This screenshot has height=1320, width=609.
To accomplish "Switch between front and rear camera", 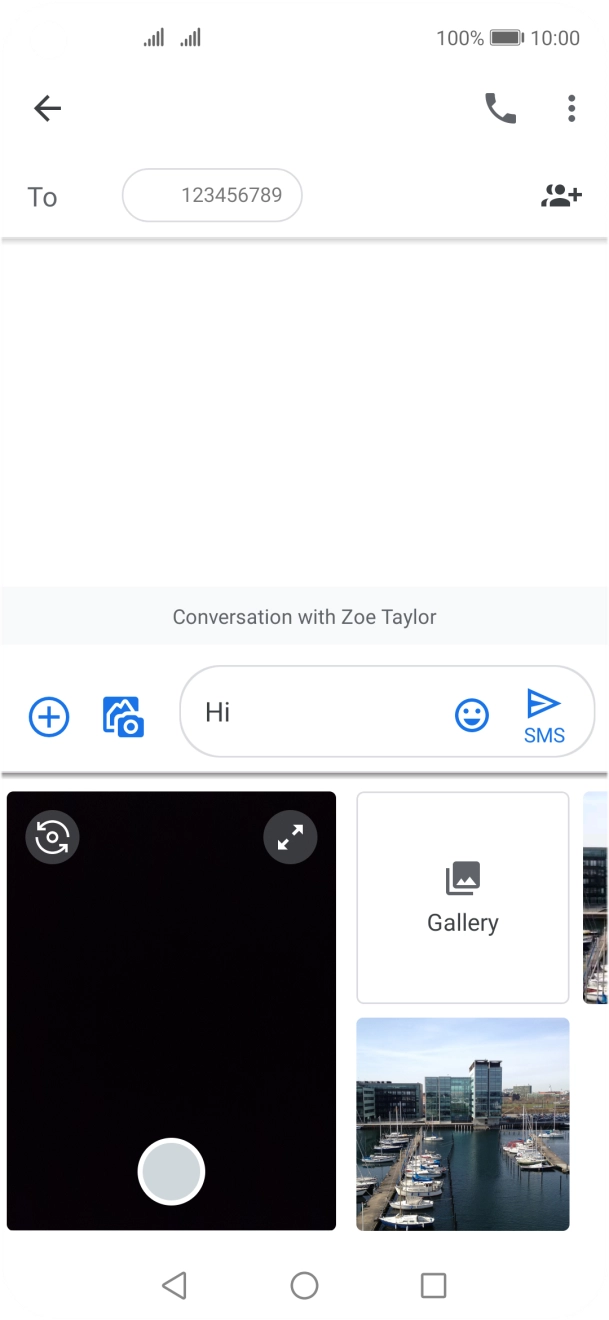I will point(52,838).
